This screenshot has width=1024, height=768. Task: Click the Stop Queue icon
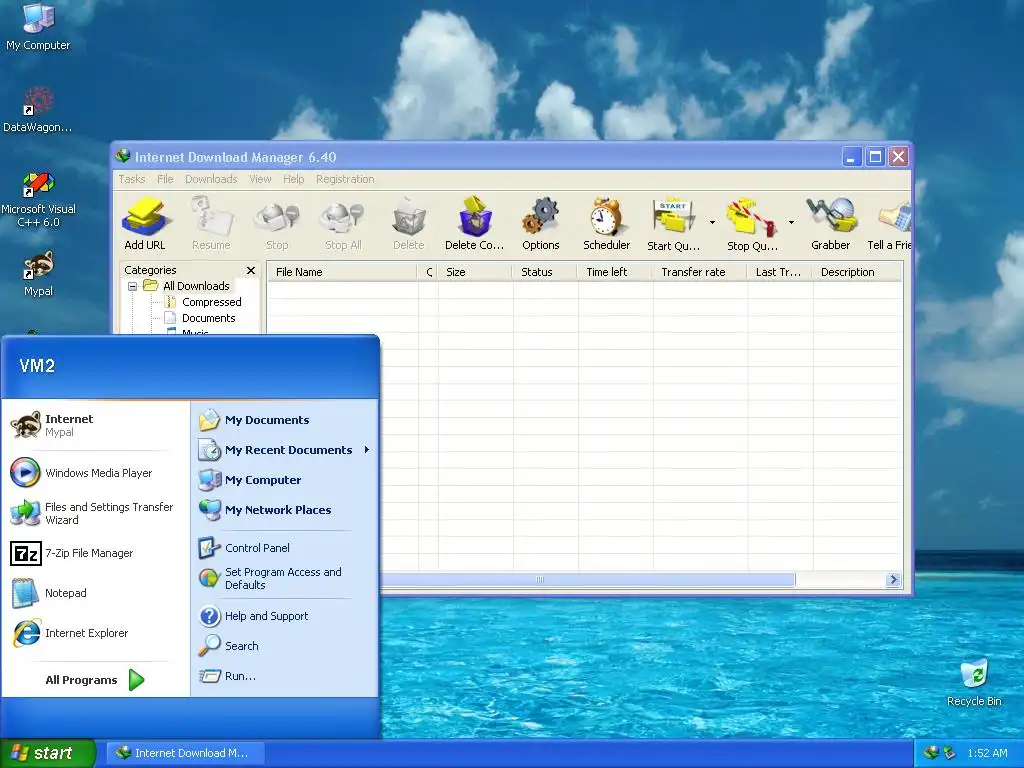click(x=752, y=224)
